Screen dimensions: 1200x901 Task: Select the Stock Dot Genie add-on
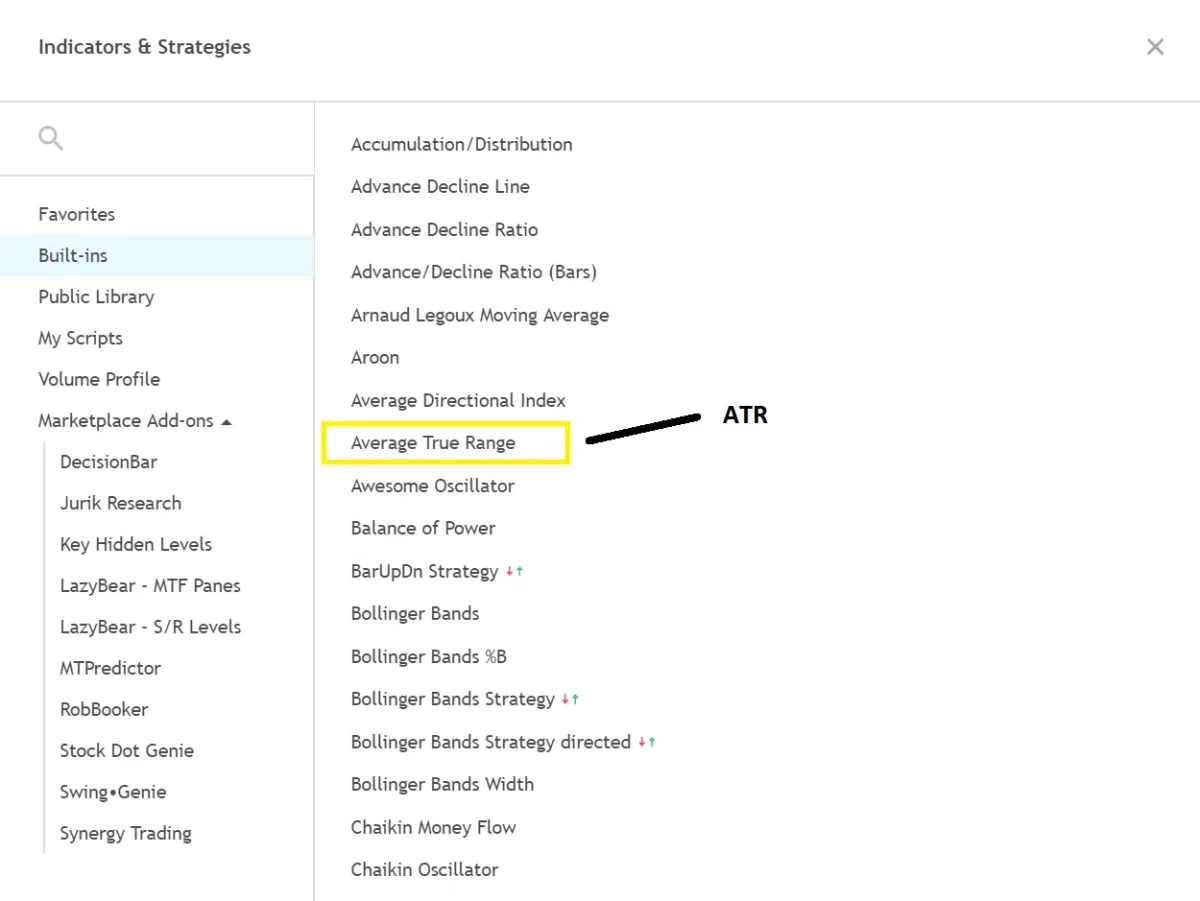127,751
